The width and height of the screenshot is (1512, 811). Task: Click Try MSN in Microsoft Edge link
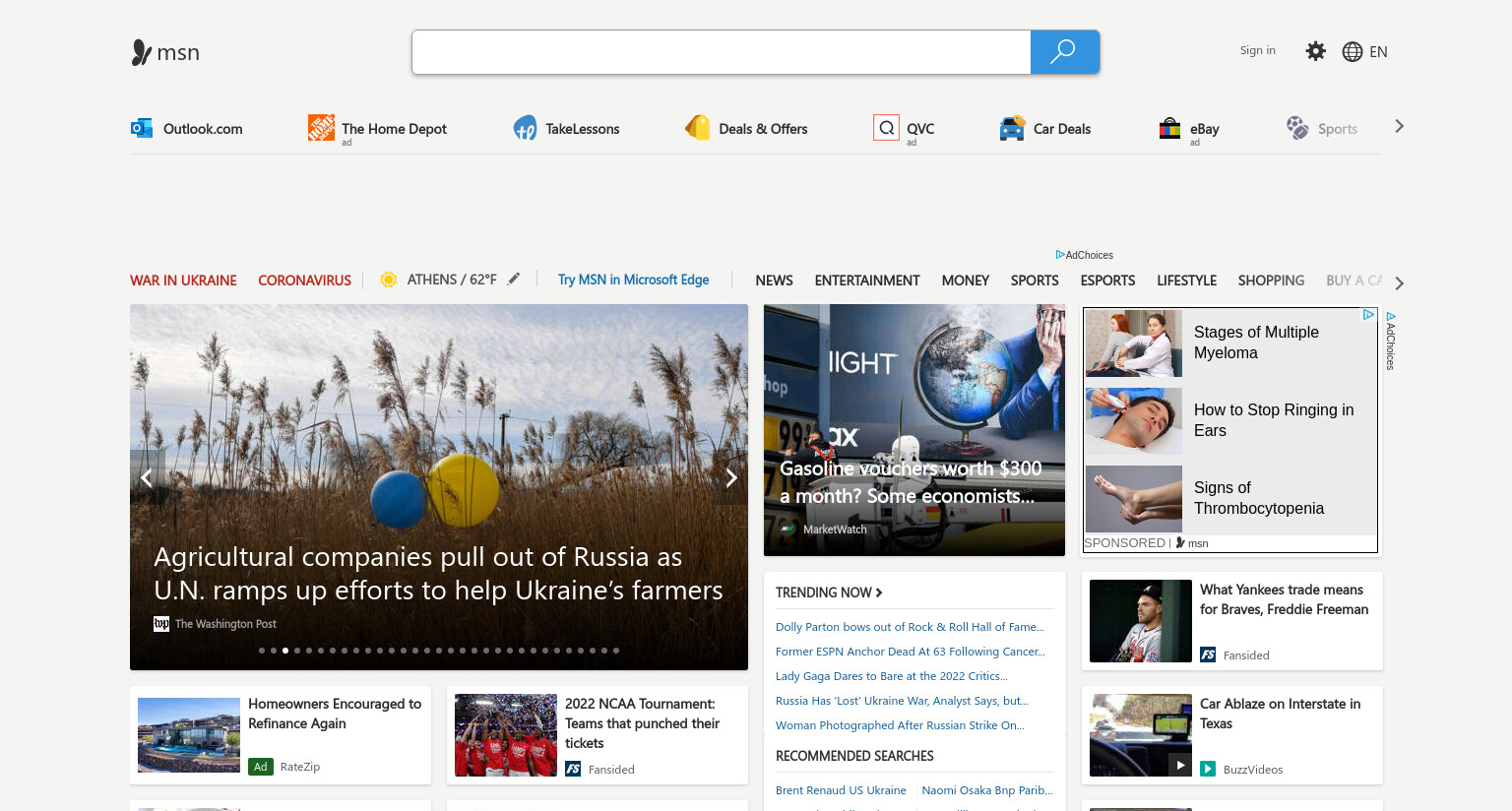(x=633, y=280)
